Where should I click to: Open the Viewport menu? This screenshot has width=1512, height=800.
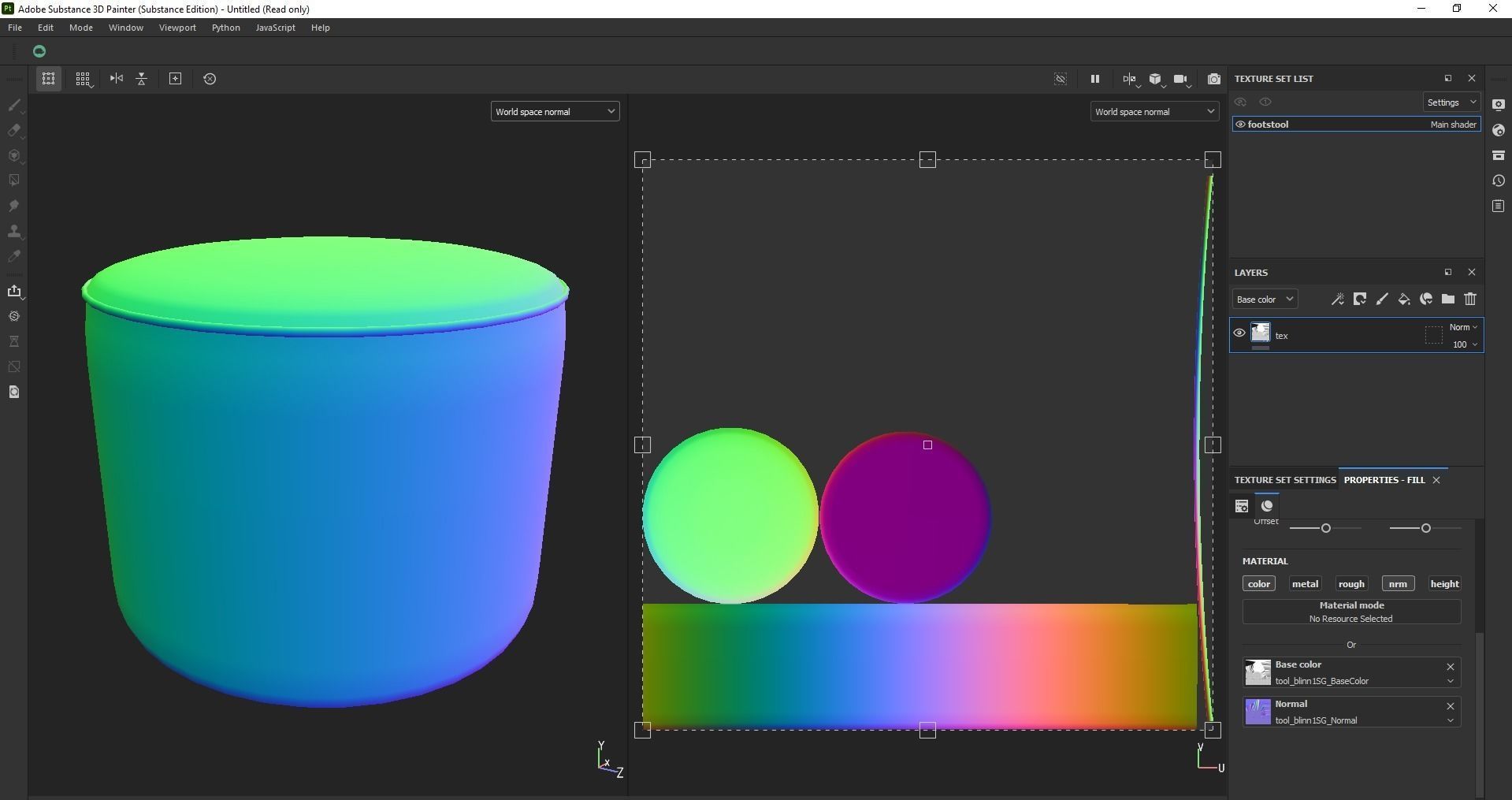(177, 28)
